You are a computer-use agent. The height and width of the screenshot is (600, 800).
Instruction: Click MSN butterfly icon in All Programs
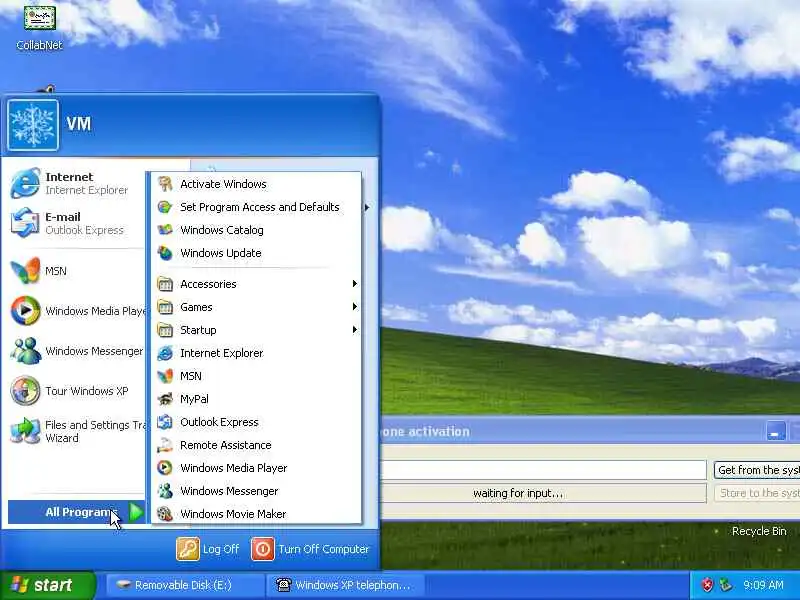coord(165,376)
